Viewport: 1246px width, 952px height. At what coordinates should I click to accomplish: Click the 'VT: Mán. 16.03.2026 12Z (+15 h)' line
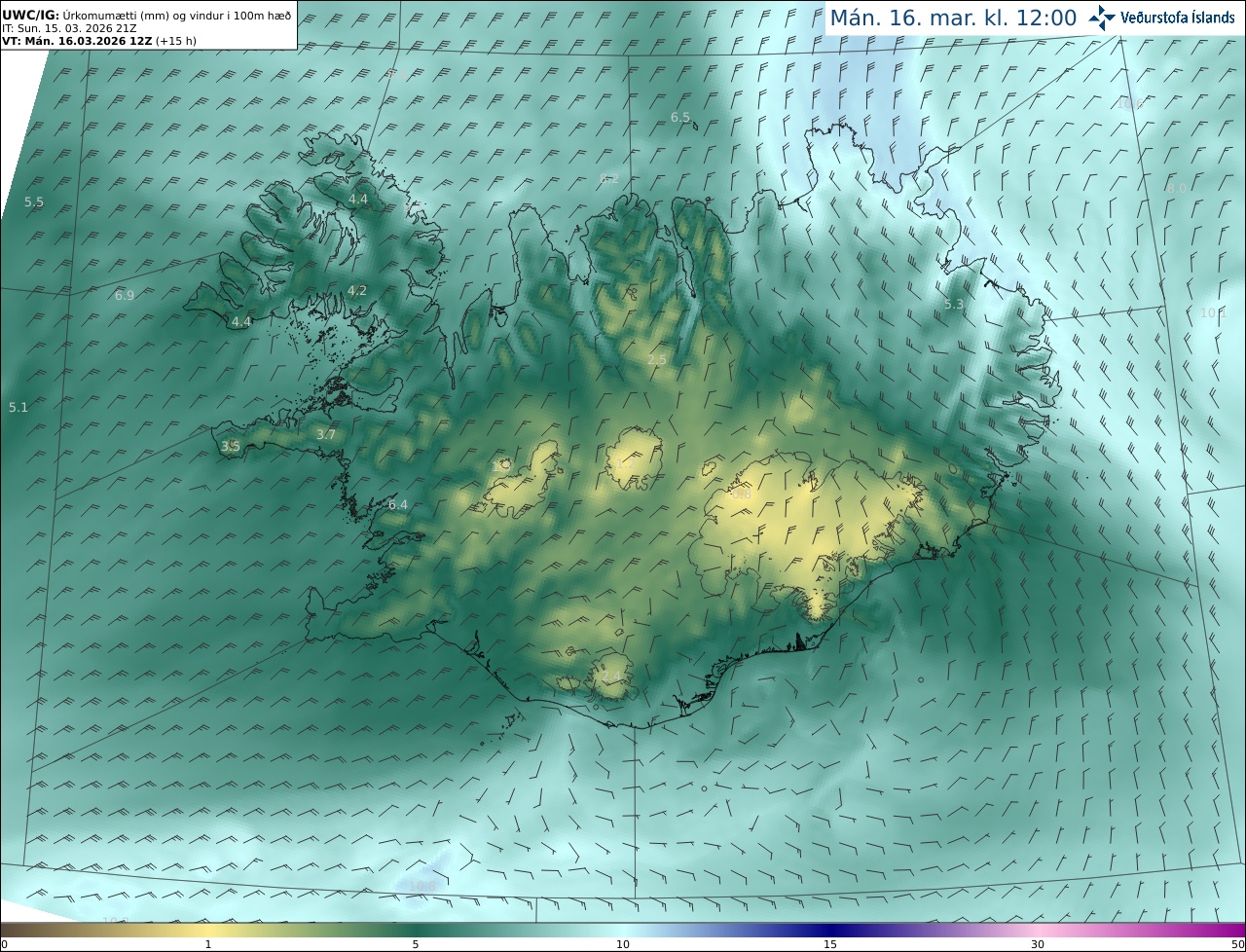pos(99,41)
